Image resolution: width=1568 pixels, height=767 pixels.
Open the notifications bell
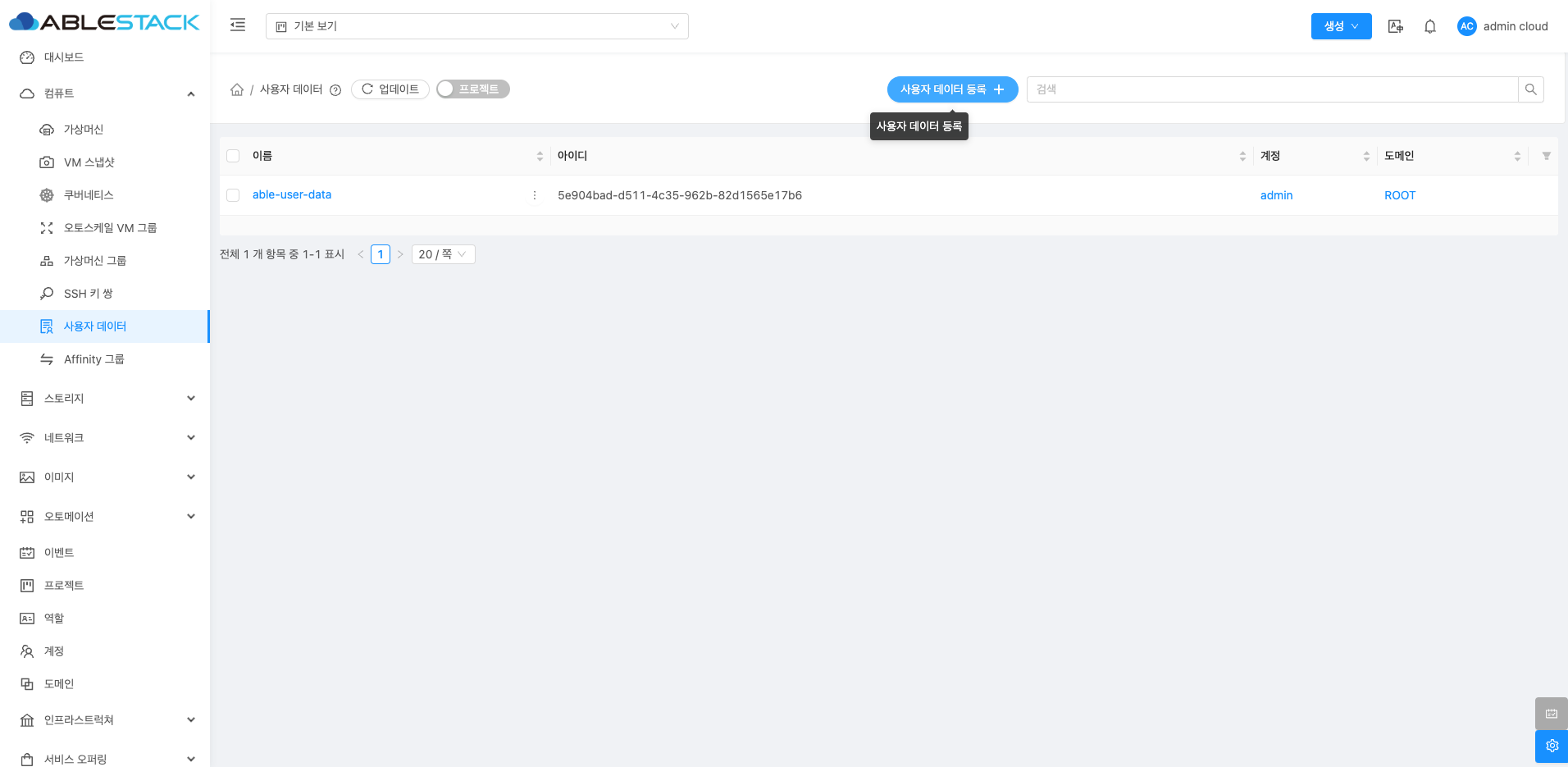1430,26
